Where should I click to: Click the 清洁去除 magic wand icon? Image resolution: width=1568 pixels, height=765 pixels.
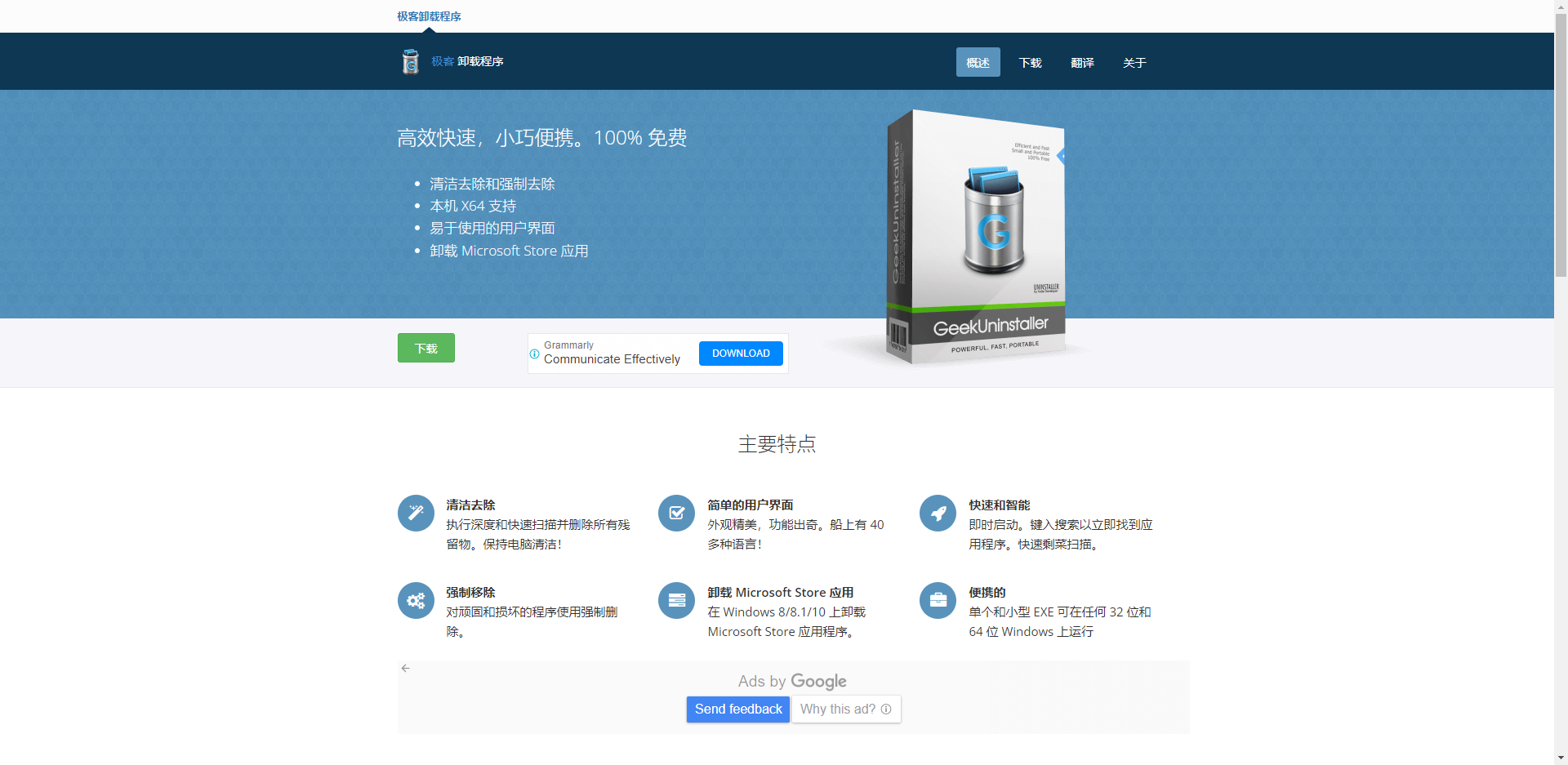click(x=416, y=513)
